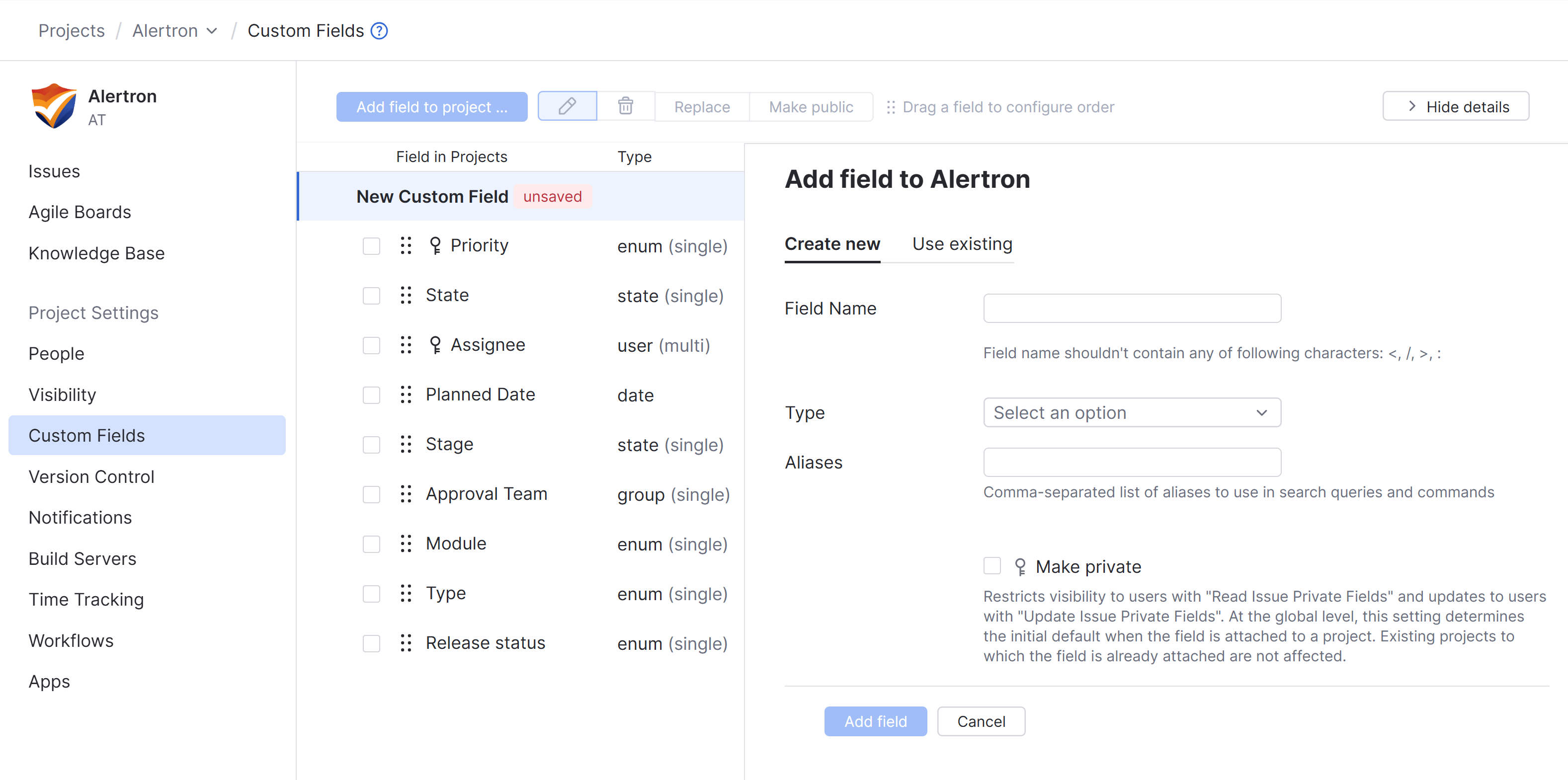Image resolution: width=1568 pixels, height=780 pixels.
Task: Click the delete trash icon in the toolbar
Action: (626, 106)
